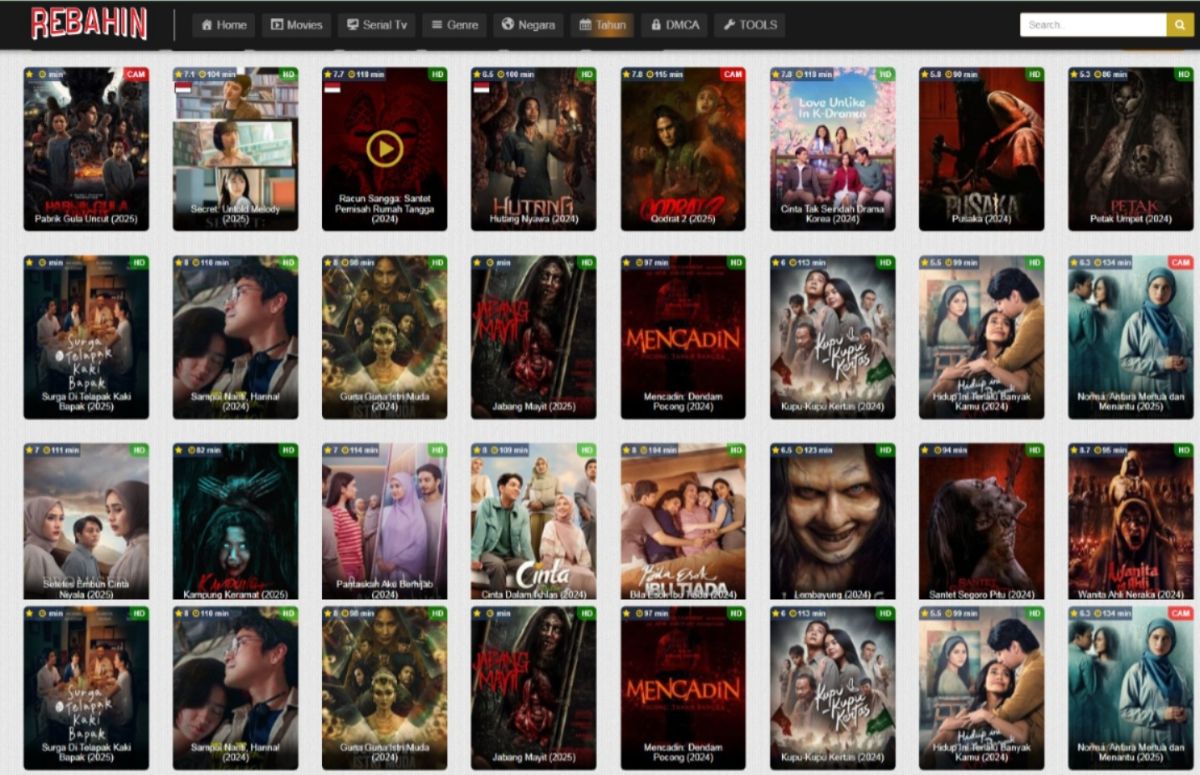Screen dimensions: 1200x775
Task: Open the Qodrat 2 (2025) title link
Action: pyautogui.click(x=683, y=219)
